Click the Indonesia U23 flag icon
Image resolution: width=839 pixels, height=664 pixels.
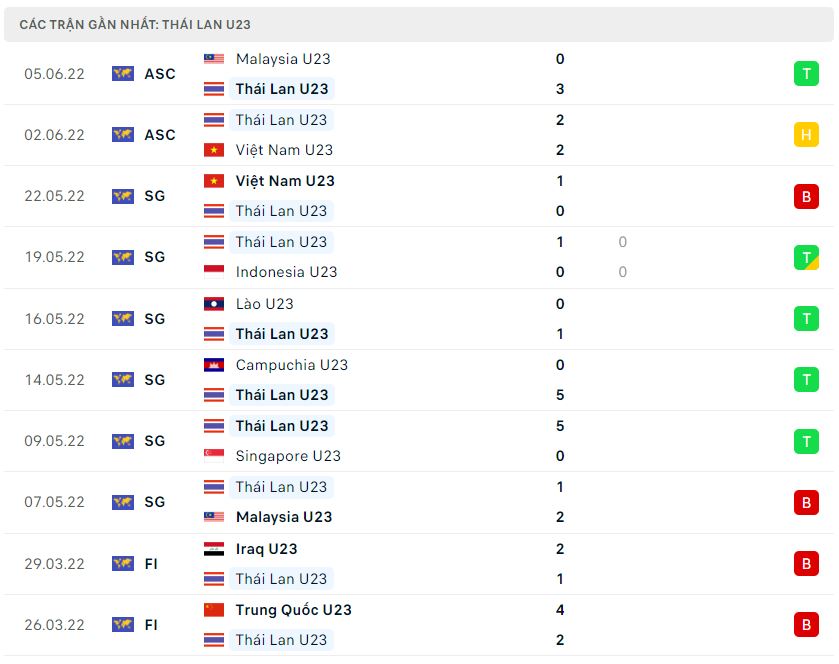213,272
